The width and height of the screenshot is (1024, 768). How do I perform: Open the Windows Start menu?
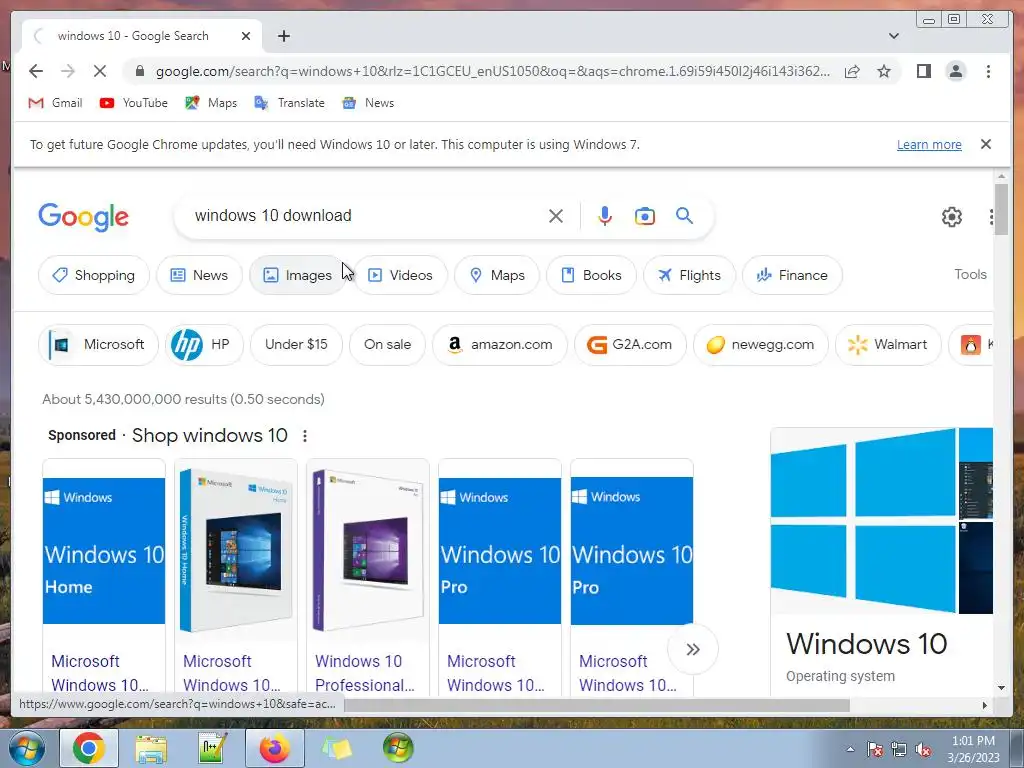(27, 748)
